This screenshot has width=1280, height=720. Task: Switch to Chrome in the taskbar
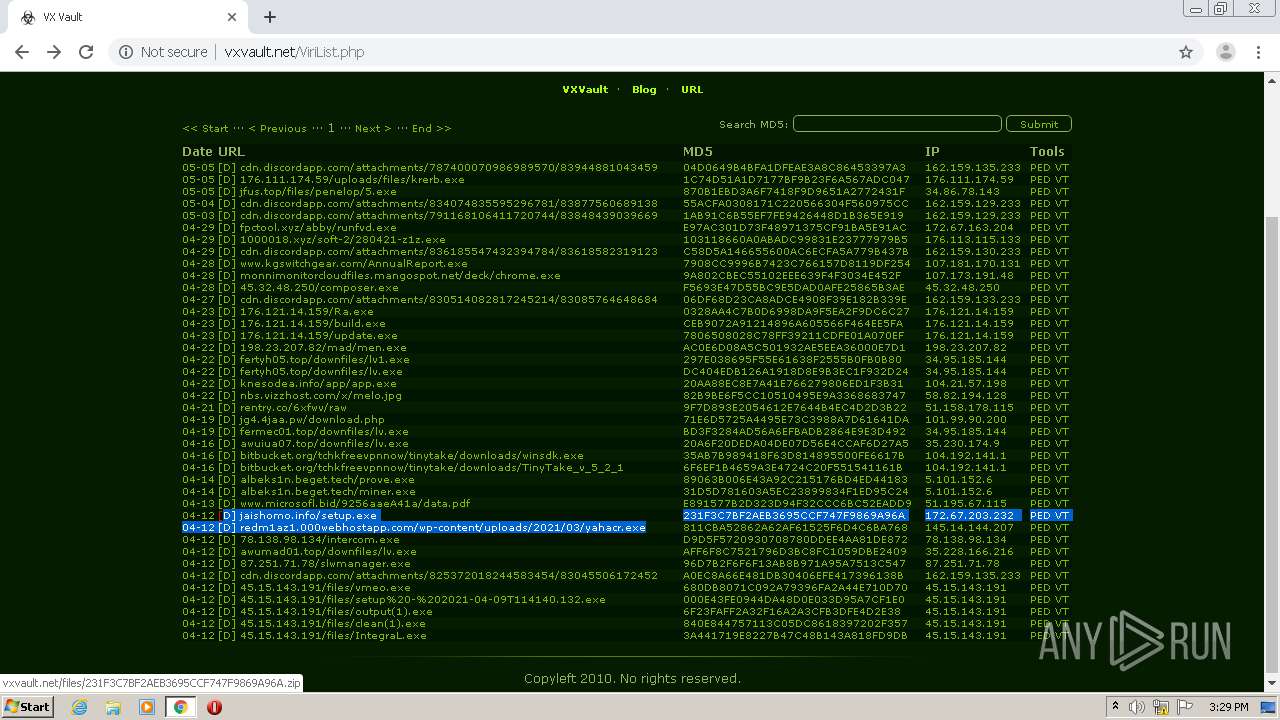click(180, 707)
